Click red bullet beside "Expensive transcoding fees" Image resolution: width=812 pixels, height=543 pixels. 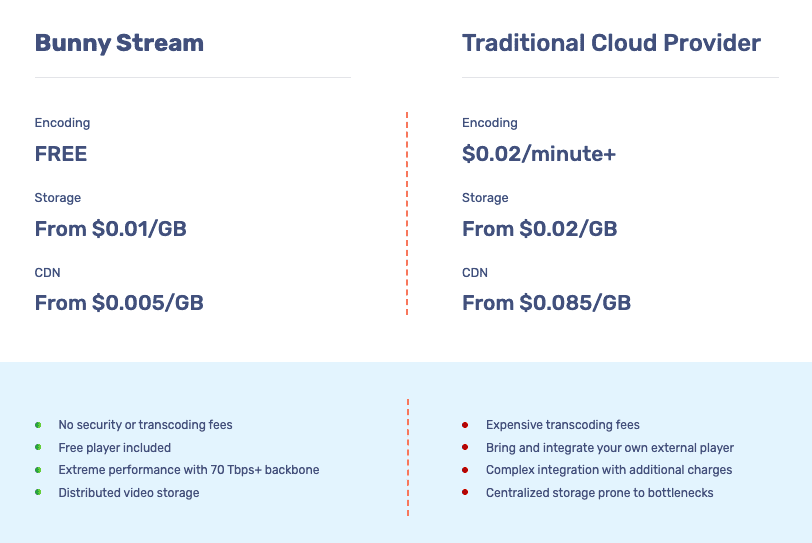465,425
